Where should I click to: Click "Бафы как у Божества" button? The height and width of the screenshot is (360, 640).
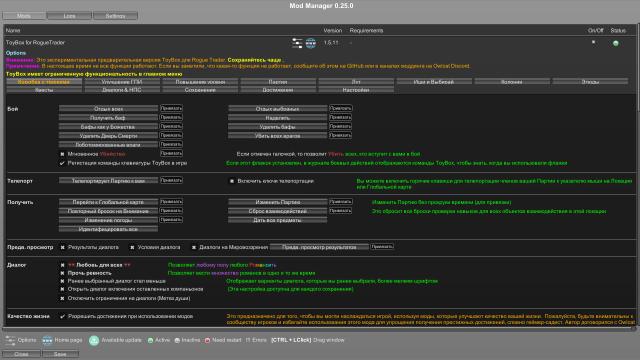(x=108, y=127)
